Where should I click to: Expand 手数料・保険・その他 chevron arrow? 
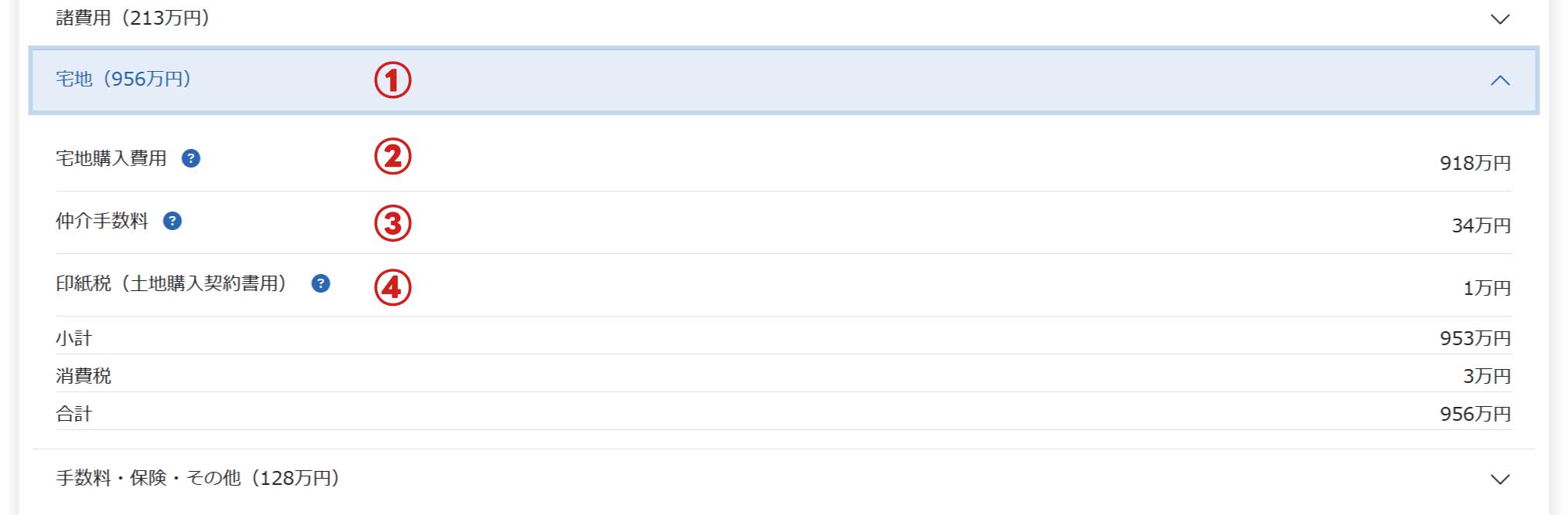tap(1499, 479)
